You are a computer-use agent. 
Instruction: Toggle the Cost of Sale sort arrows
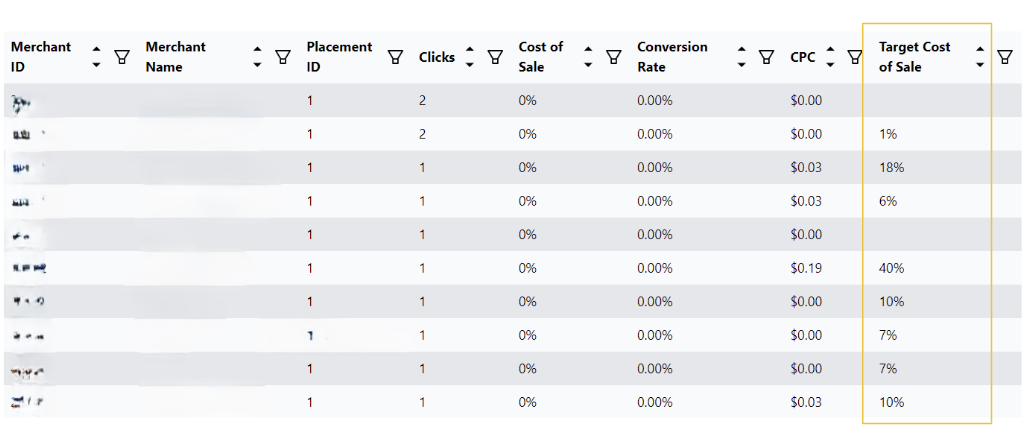pyautogui.click(x=588, y=57)
